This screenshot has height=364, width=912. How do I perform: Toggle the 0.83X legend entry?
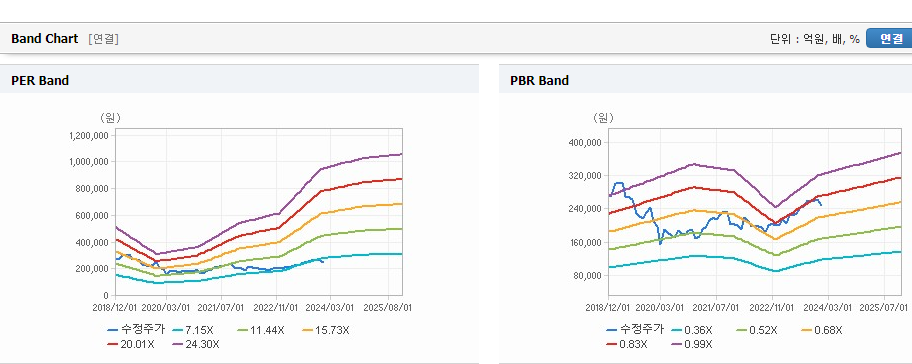[626, 344]
